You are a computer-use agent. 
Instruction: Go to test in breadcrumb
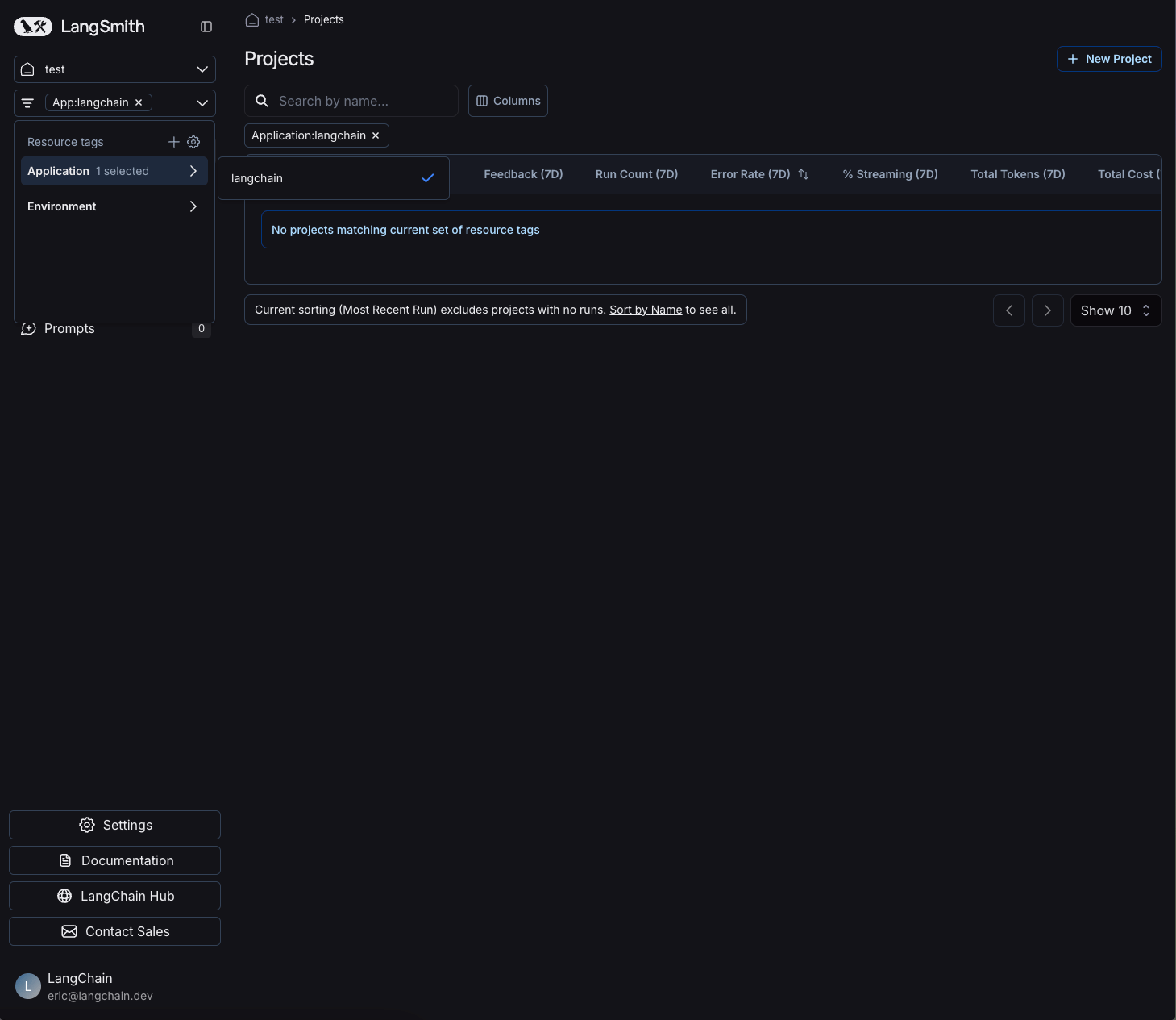[274, 19]
